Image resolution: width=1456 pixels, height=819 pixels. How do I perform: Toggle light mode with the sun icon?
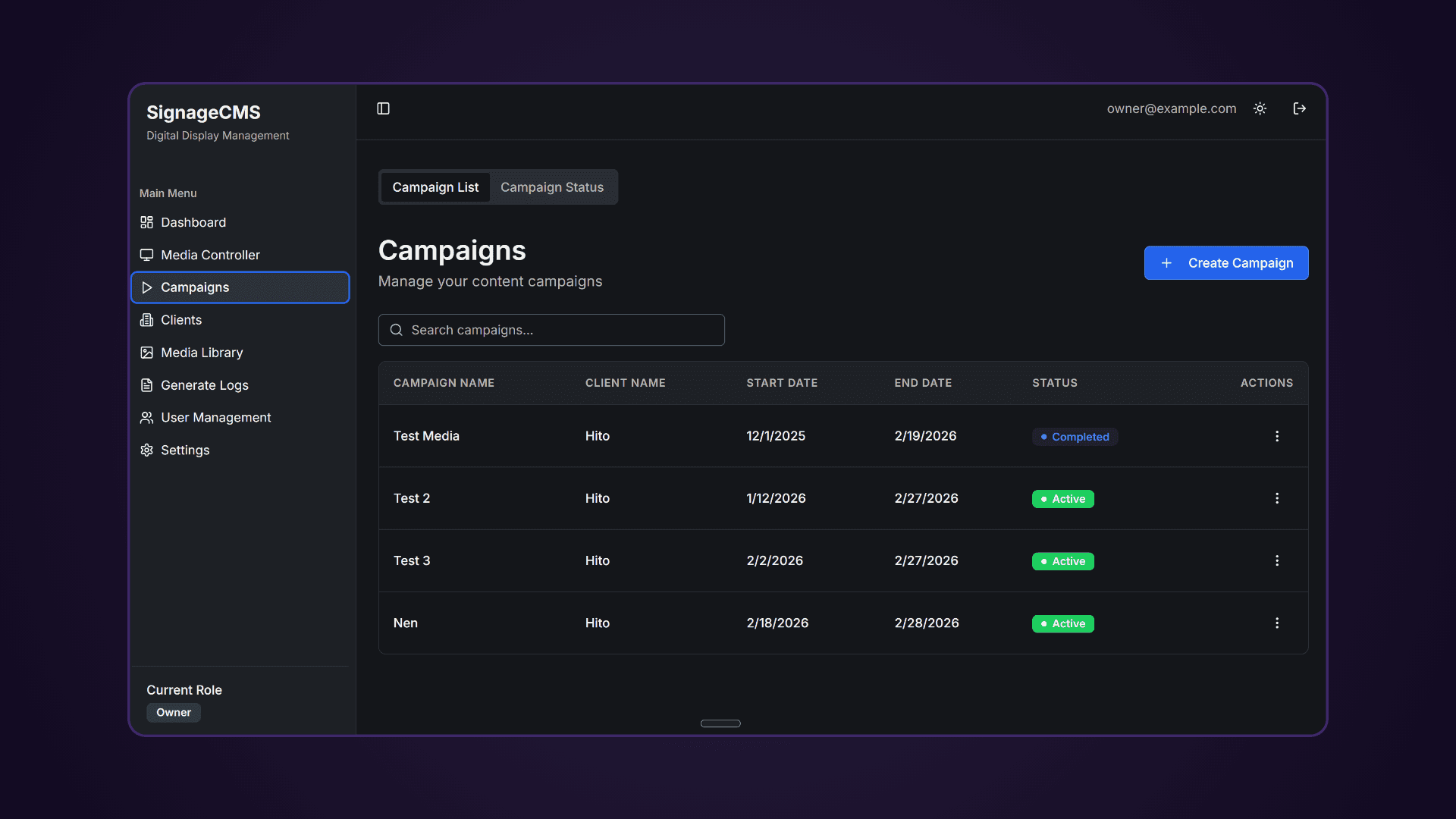pyautogui.click(x=1260, y=108)
